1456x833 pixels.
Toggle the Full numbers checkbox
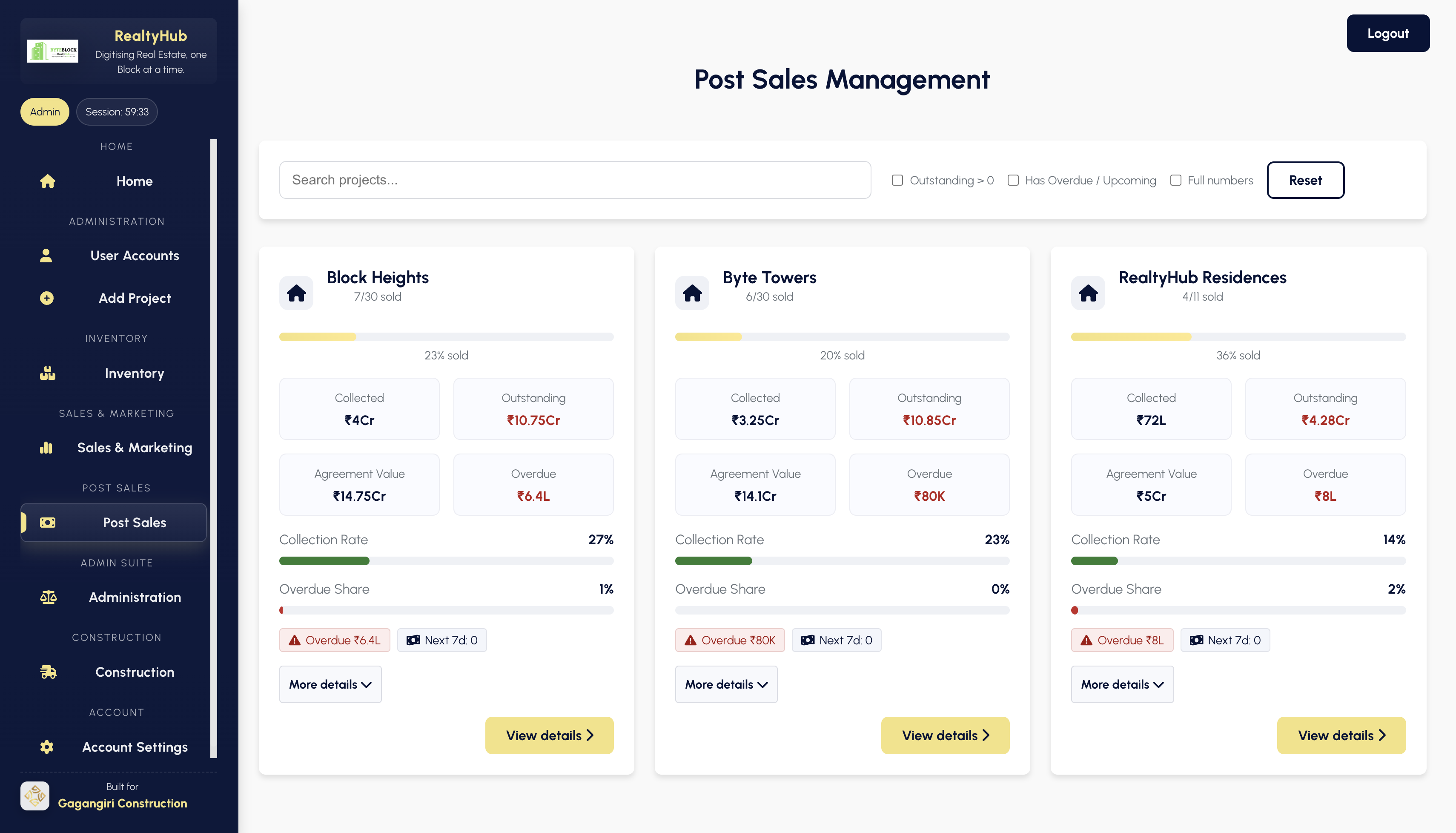1176,180
